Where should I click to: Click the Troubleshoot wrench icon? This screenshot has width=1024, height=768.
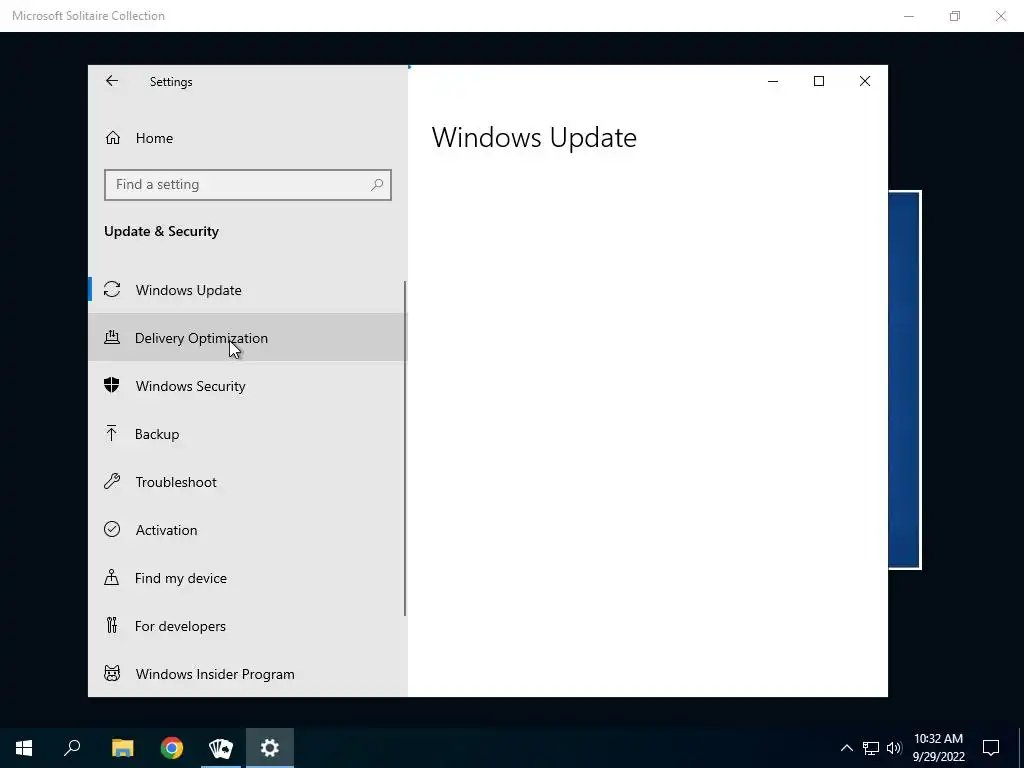[x=112, y=481]
